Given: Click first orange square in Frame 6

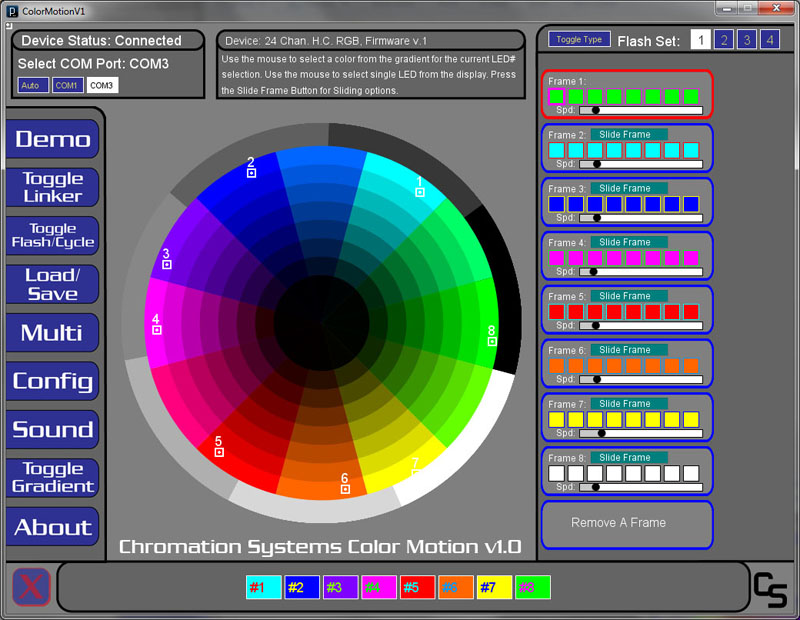Looking at the screenshot, I should (x=556, y=365).
